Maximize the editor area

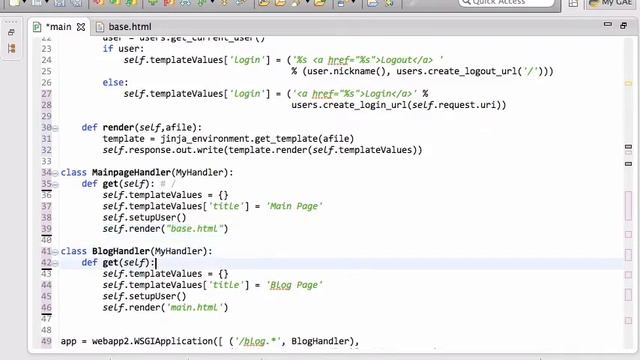click(623, 26)
